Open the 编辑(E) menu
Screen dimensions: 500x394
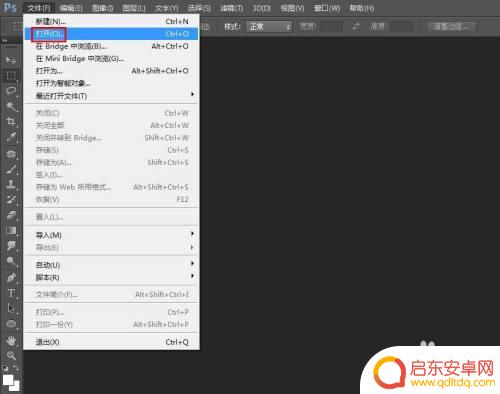[71, 8]
